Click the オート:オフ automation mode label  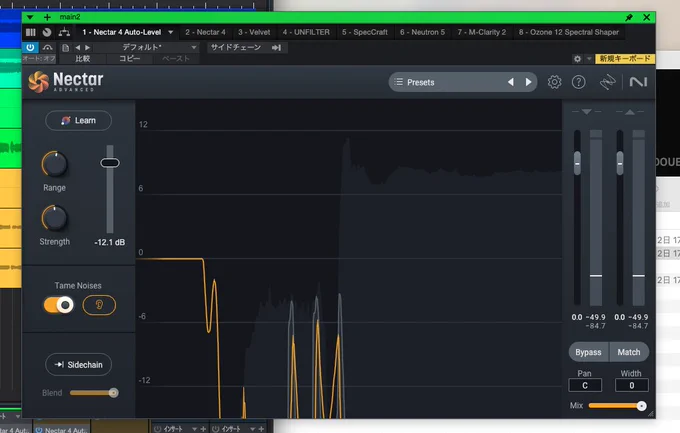pyautogui.click(x=39, y=58)
